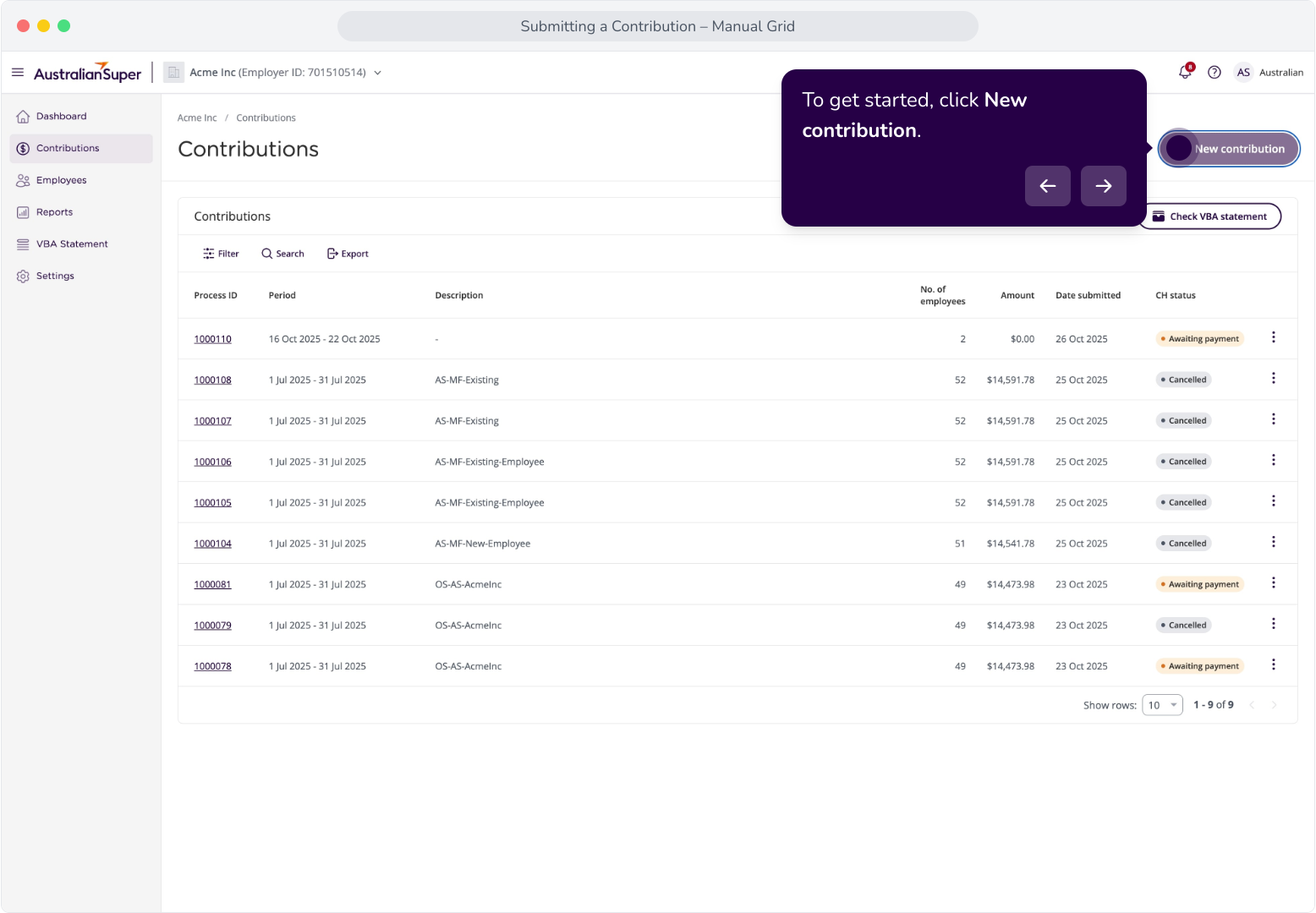
Task: Click AS-MF-New-Employee description
Action: [483, 544]
